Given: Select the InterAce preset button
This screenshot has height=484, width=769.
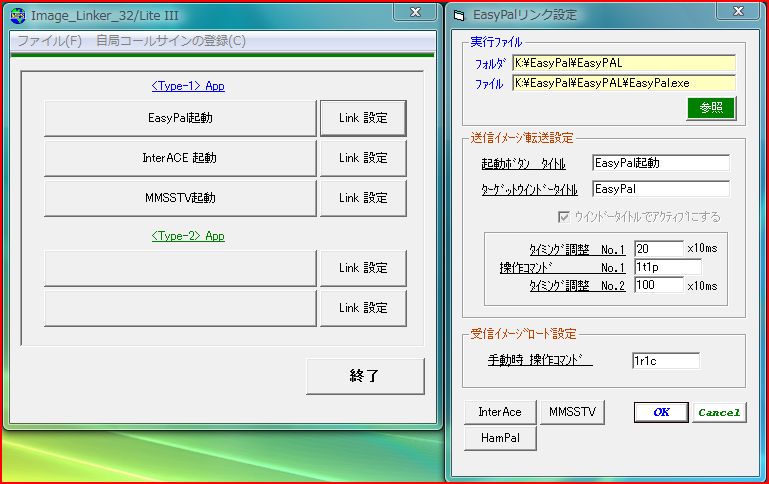Looking at the screenshot, I should click(500, 412).
